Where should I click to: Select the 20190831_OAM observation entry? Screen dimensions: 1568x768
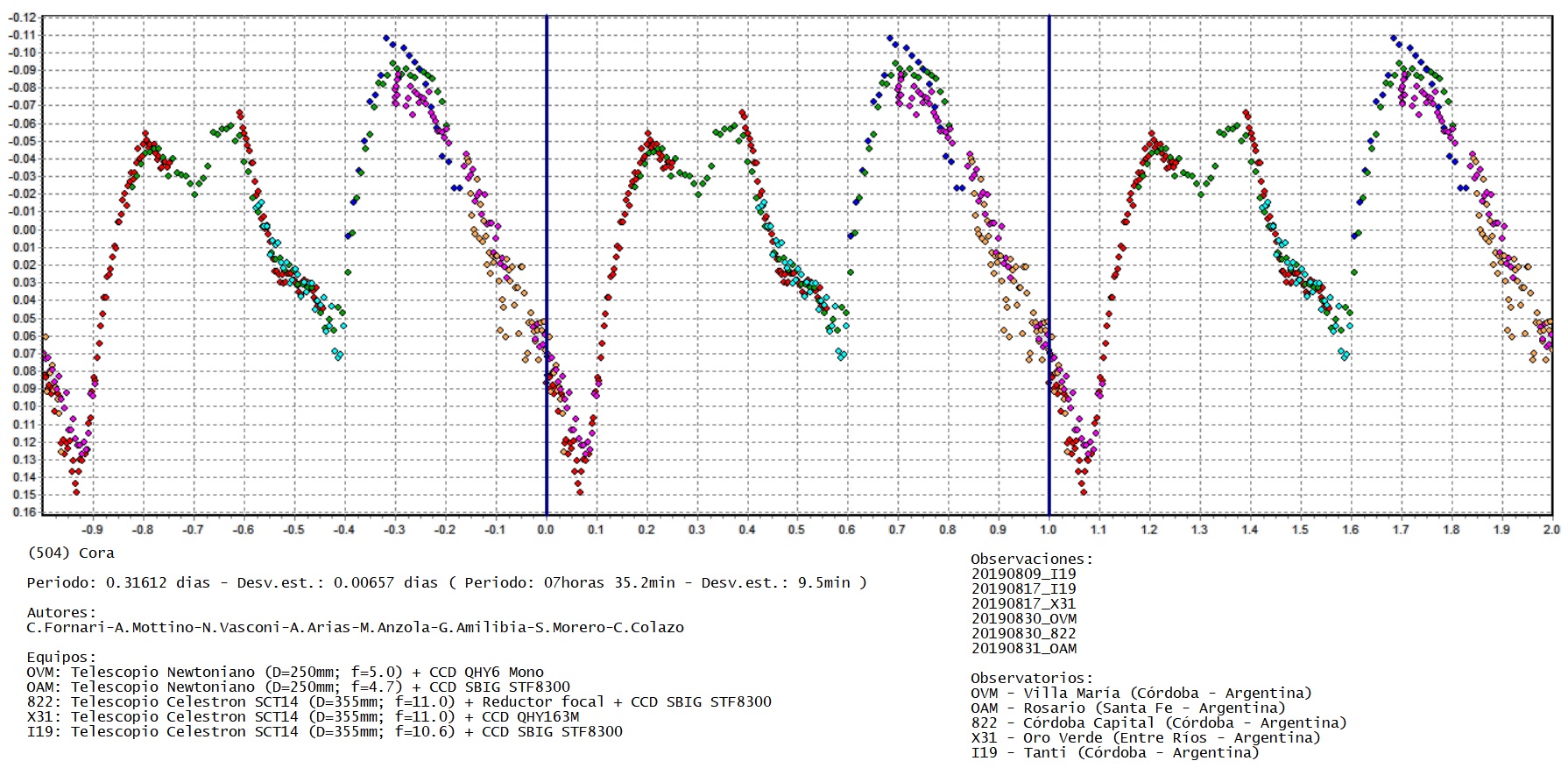pos(1023,648)
